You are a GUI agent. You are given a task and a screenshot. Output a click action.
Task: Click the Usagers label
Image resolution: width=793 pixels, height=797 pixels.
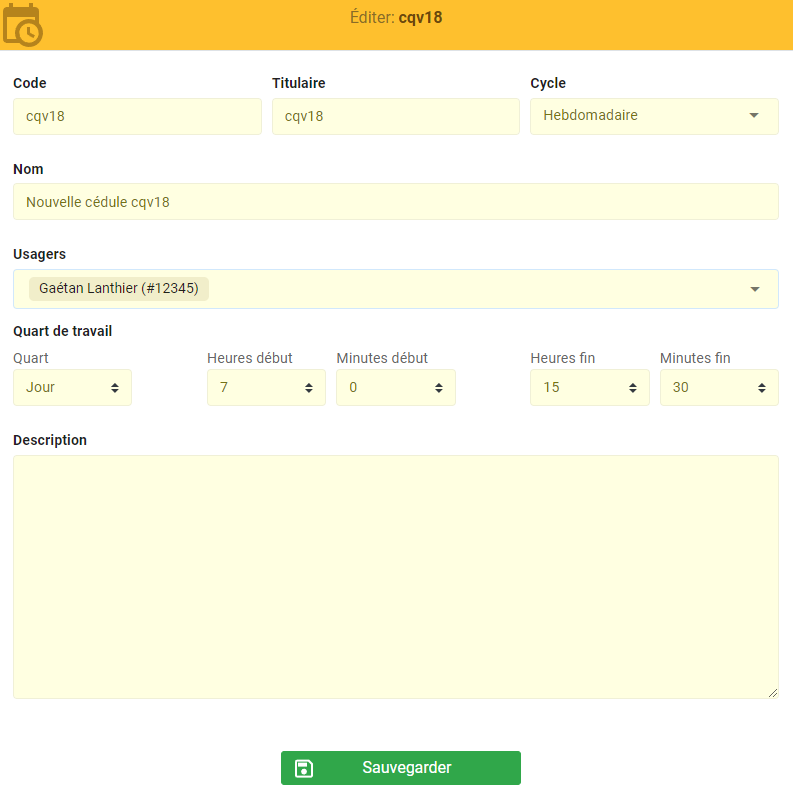click(40, 254)
